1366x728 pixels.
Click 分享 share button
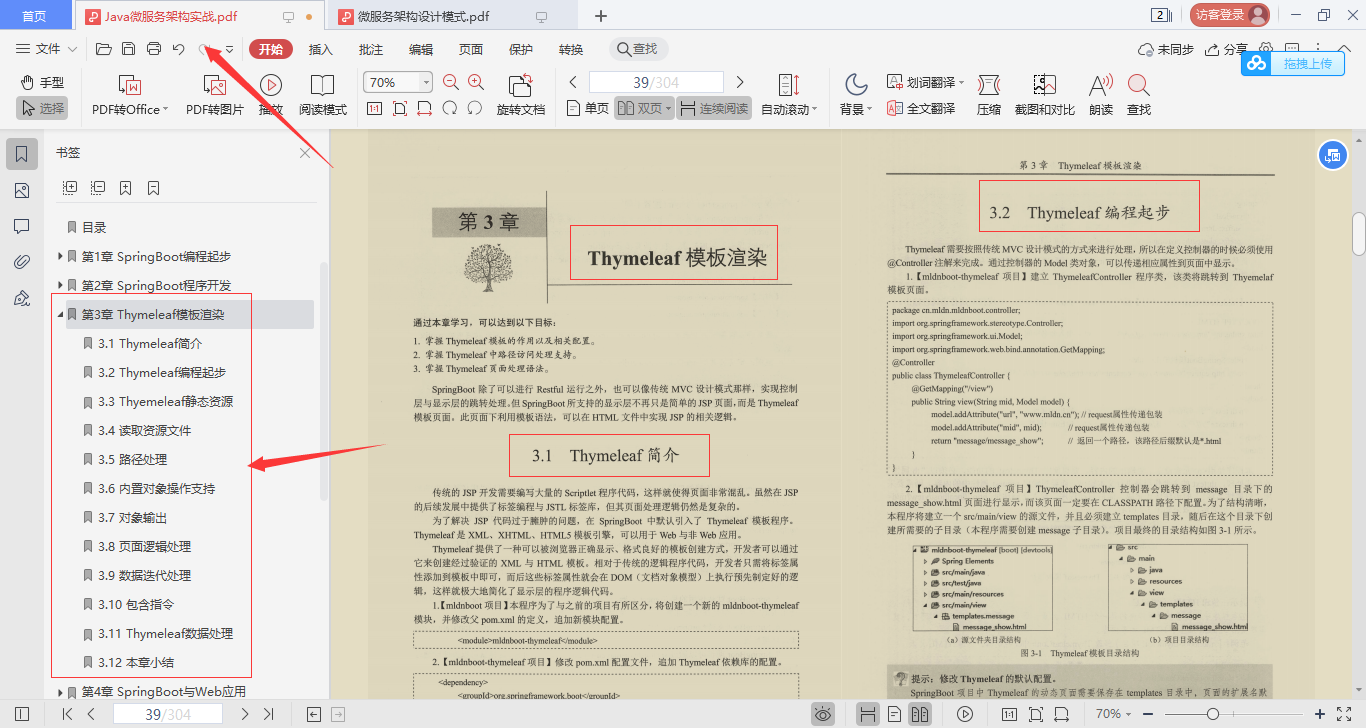click(x=1227, y=49)
